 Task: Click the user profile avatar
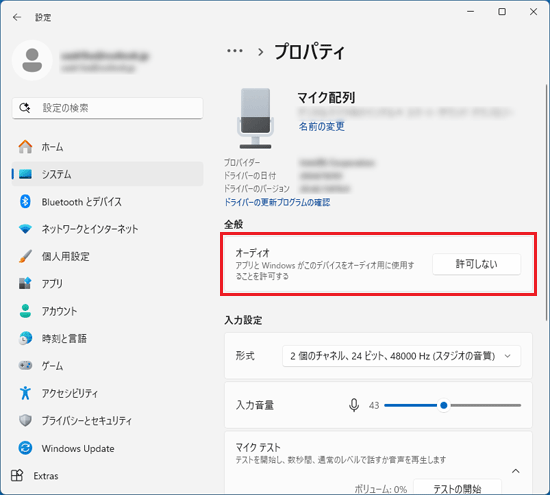tap(32, 60)
